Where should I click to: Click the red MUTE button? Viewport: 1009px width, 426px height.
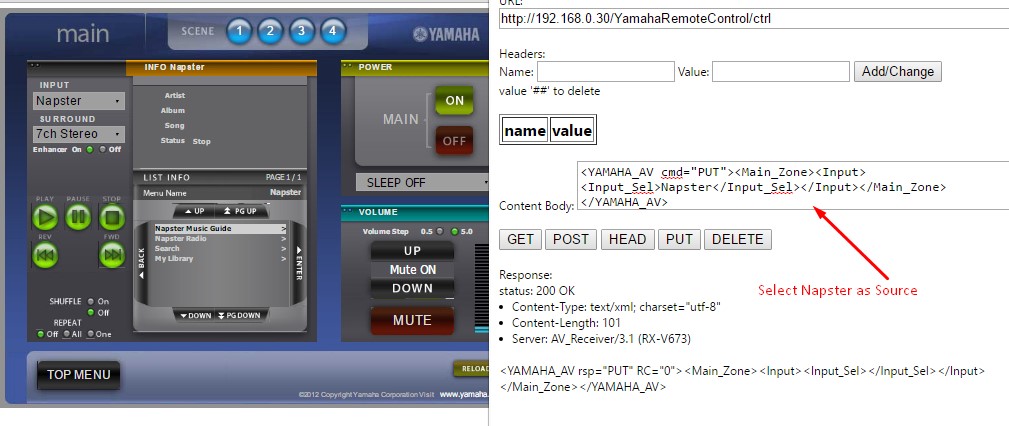(412, 320)
